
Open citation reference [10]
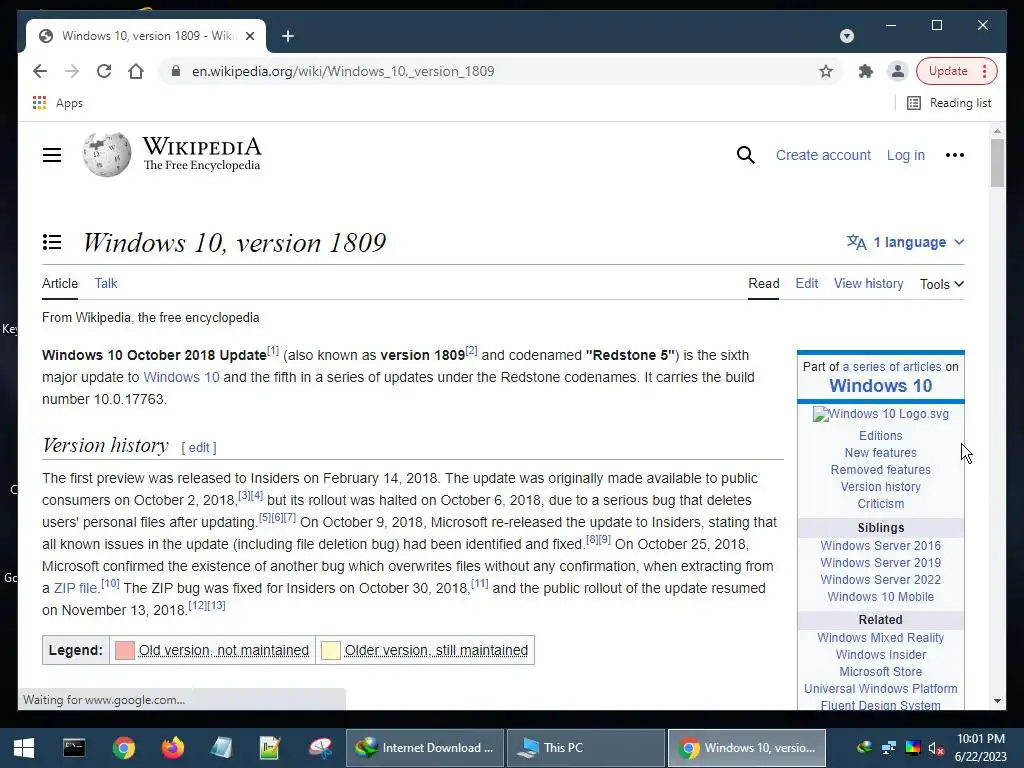click(x=110, y=583)
